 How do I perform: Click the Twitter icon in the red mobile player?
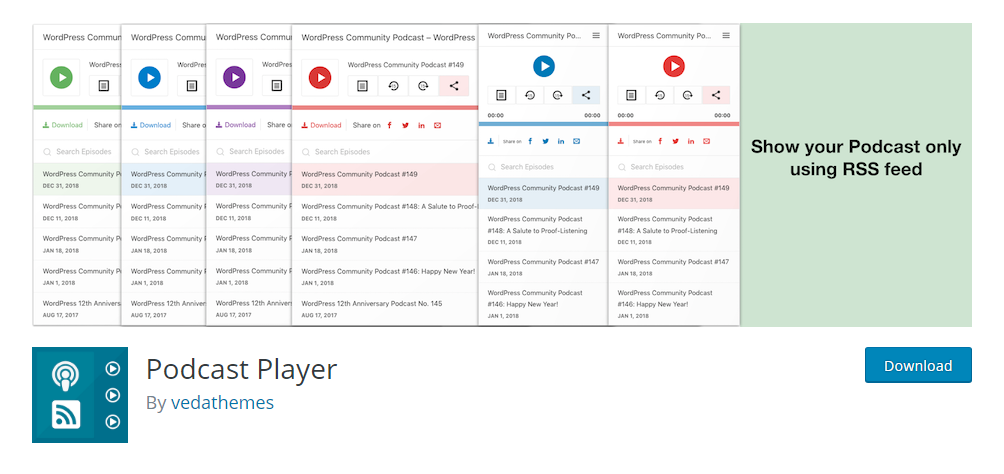click(676, 141)
